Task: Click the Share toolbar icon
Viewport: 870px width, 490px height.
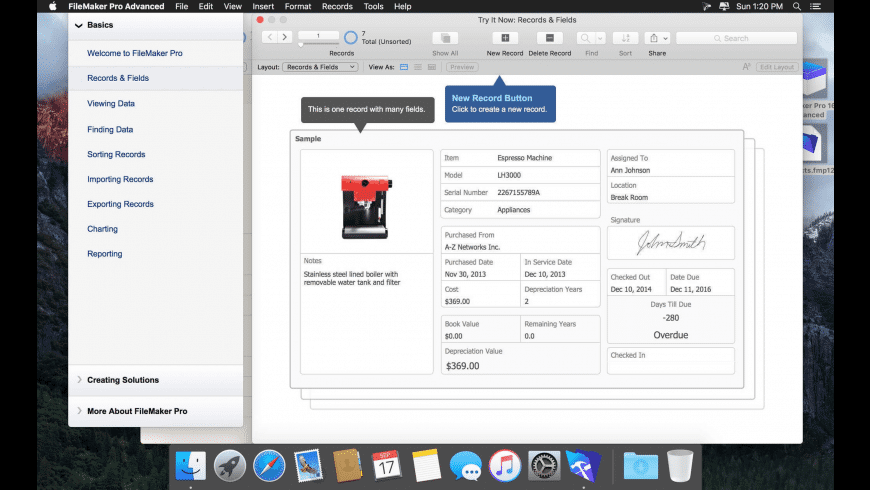Action: tap(654, 38)
